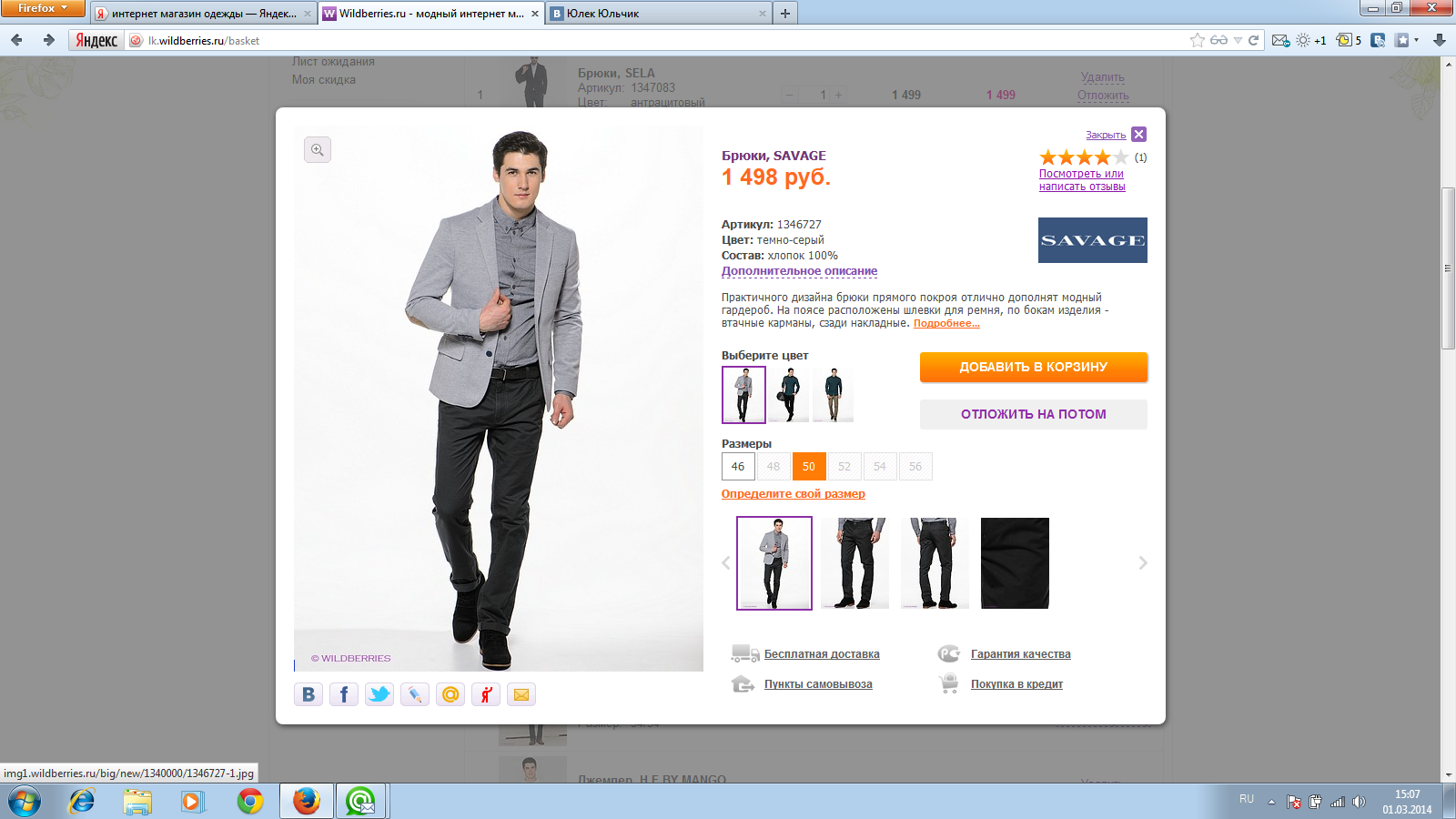This screenshot has width=1456, height=819.
Task: Open Windows Explorer from taskbar
Action: coord(138,802)
